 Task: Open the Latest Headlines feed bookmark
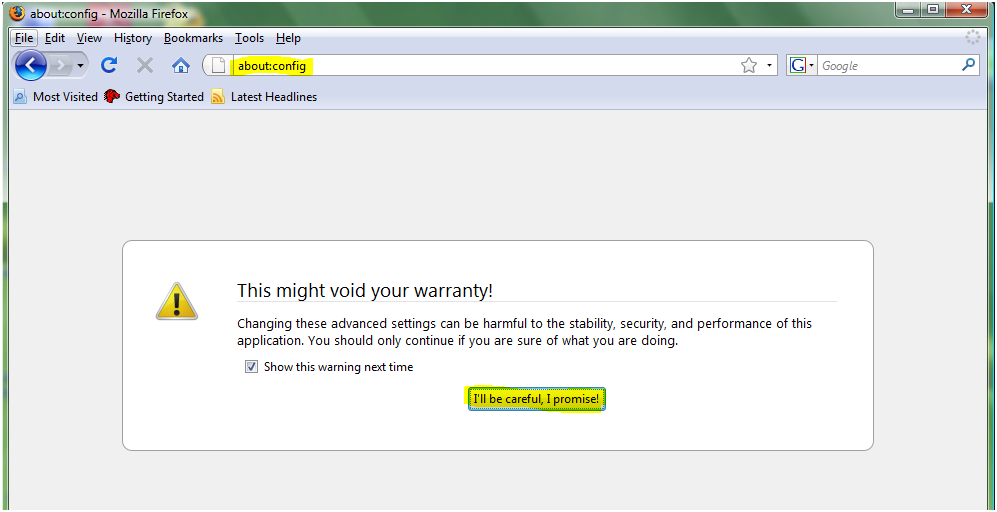(264, 97)
